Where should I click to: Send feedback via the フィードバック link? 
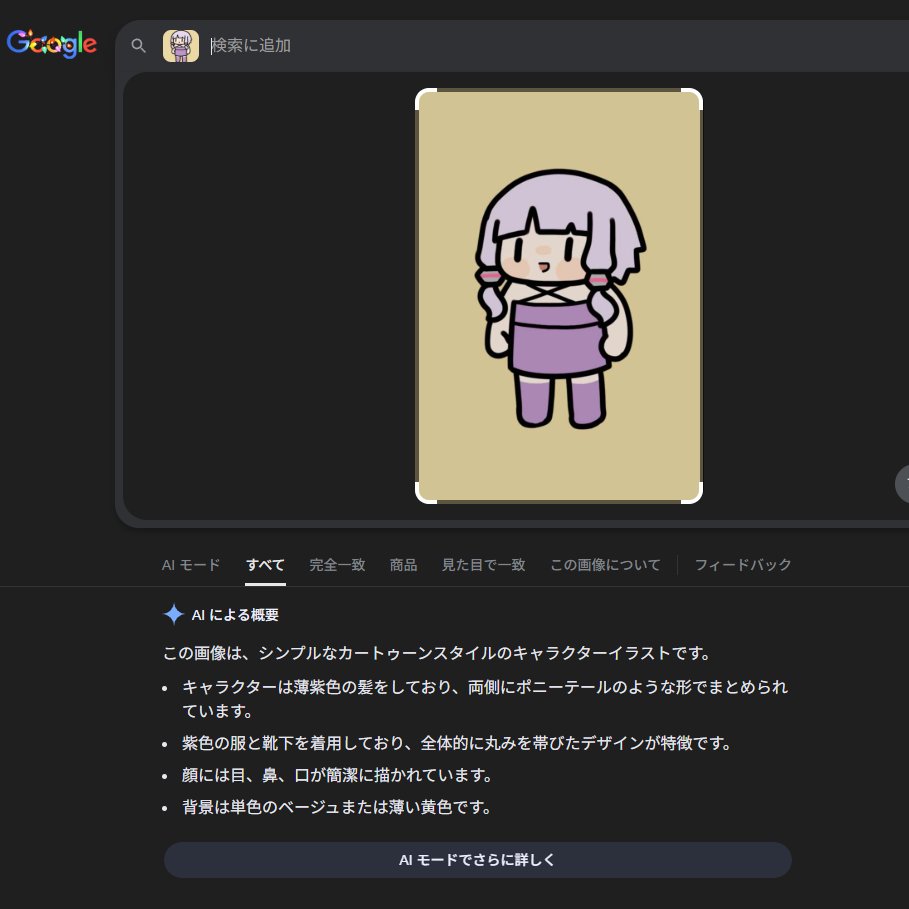743,564
